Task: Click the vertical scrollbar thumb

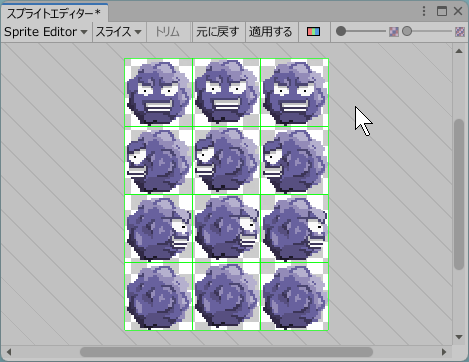Action: pos(459,194)
